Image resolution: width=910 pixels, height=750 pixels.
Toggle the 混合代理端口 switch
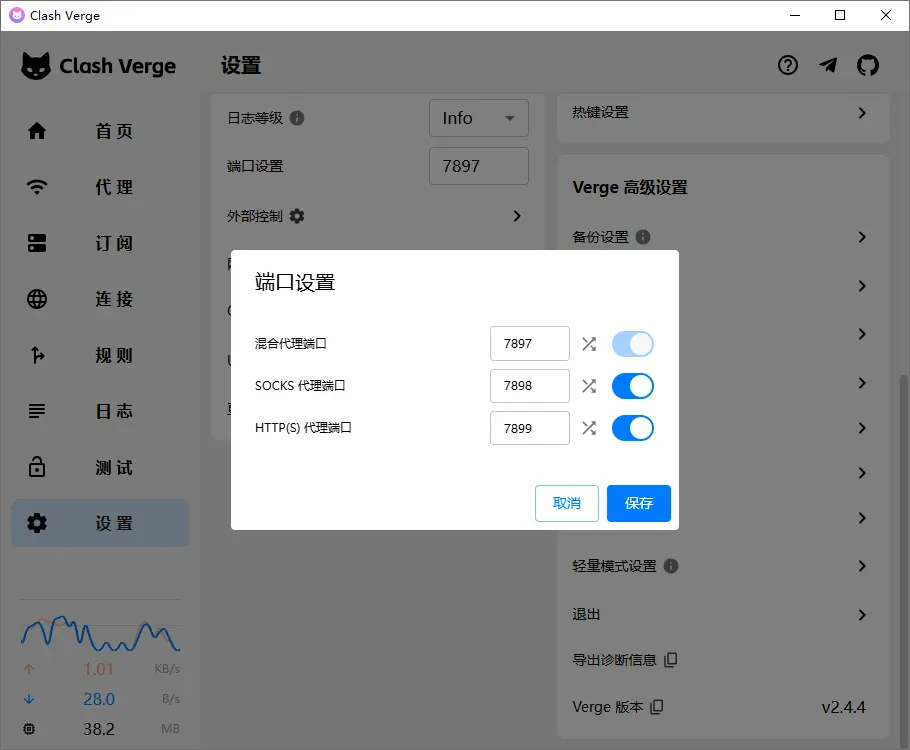[633, 344]
